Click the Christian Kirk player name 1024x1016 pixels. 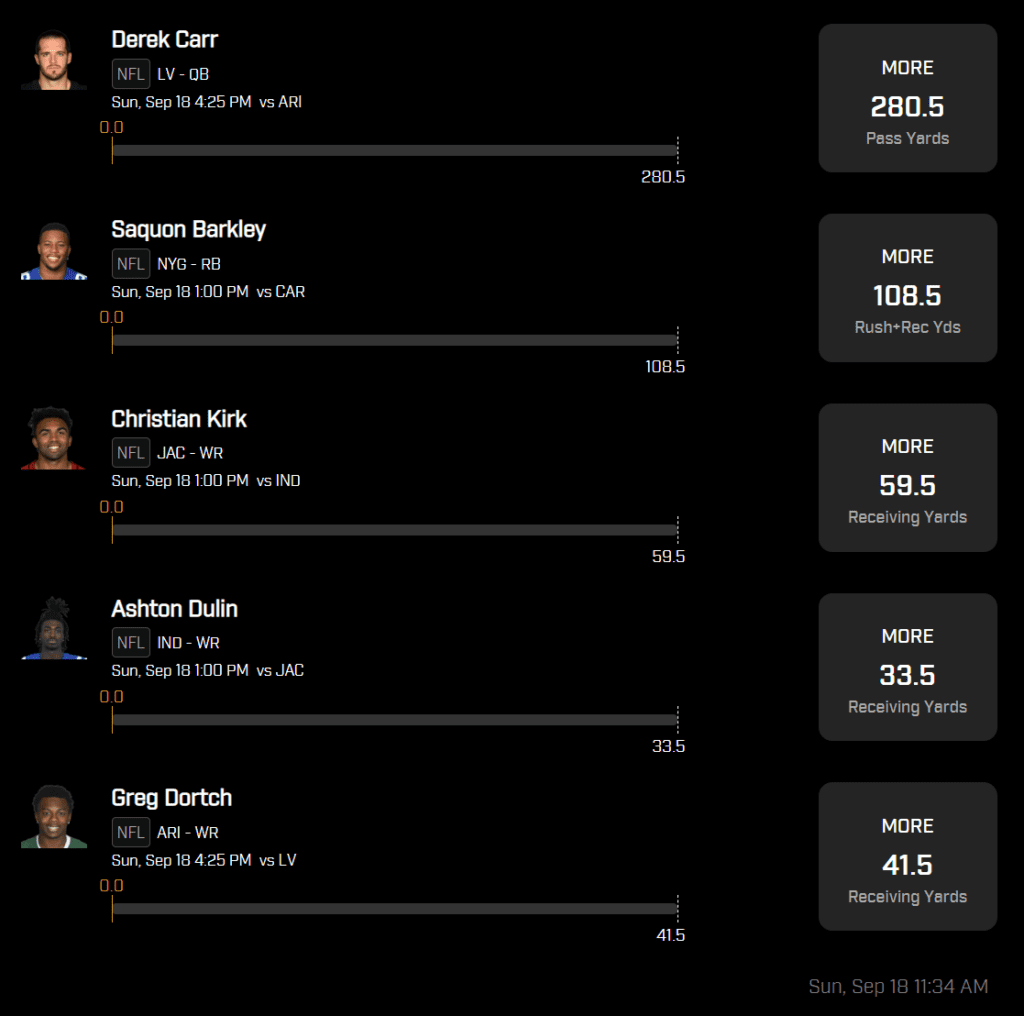[179, 419]
